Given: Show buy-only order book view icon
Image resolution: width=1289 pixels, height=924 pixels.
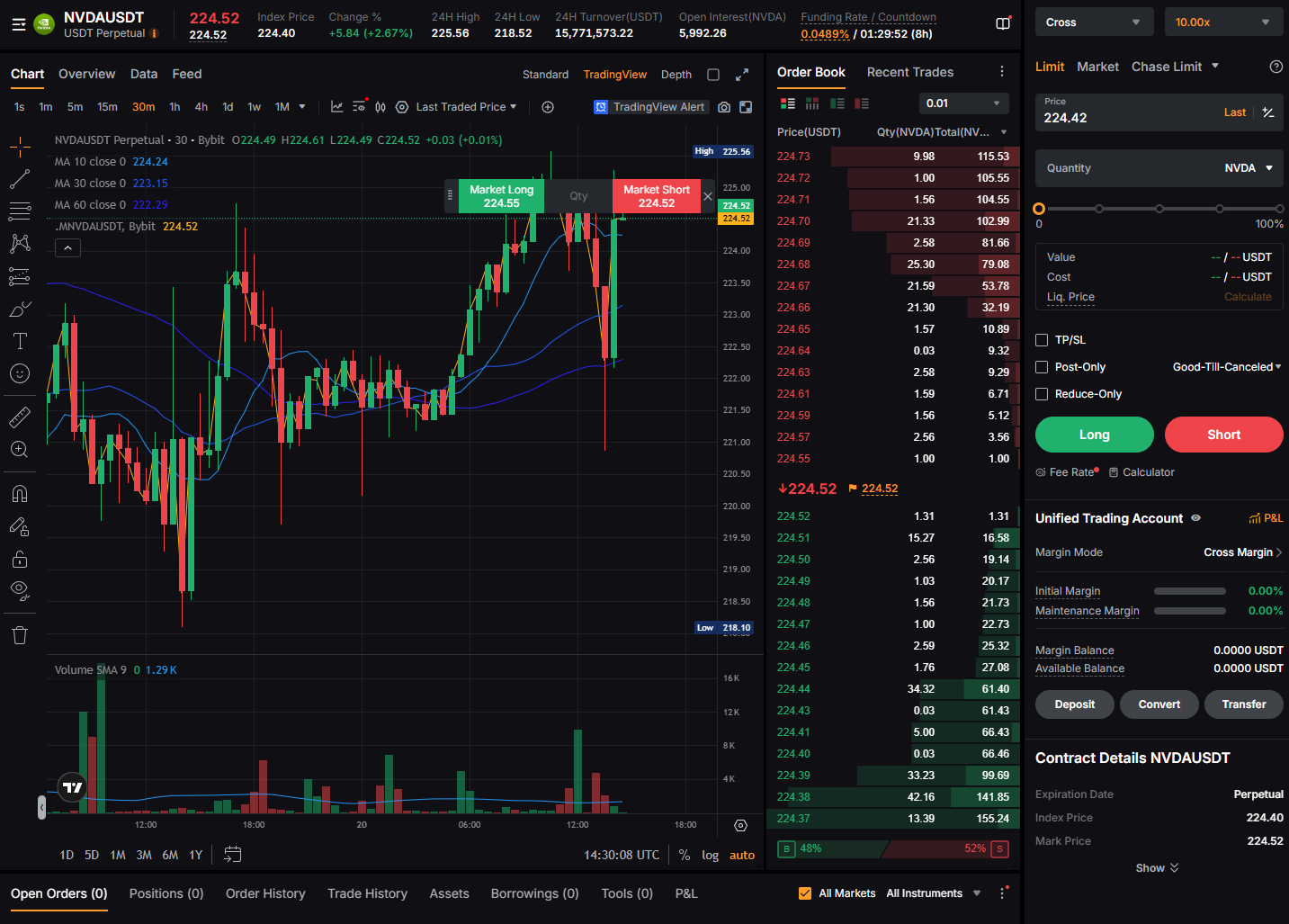Looking at the screenshot, I should click(837, 103).
